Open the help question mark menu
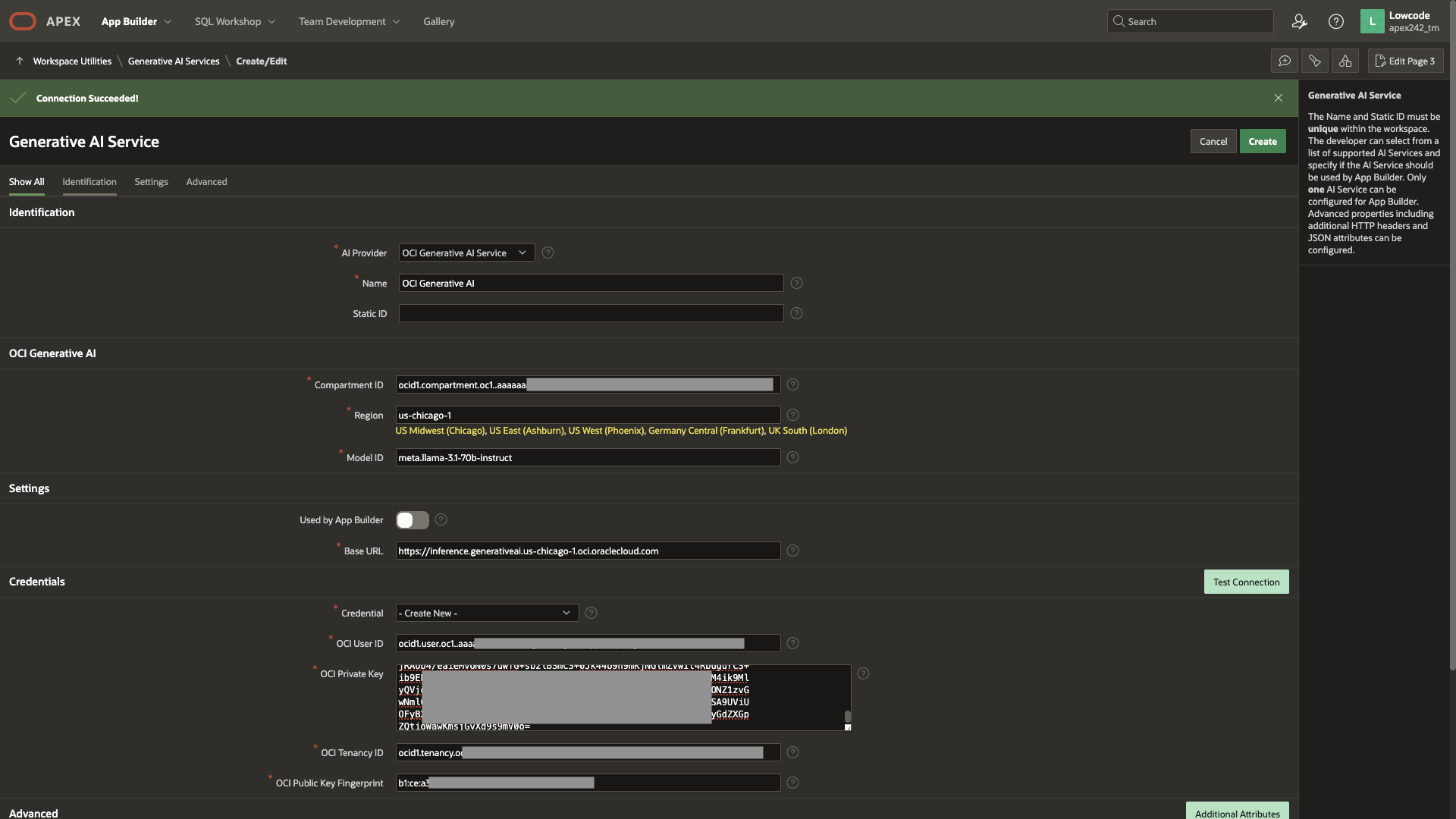 point(1336,21)
